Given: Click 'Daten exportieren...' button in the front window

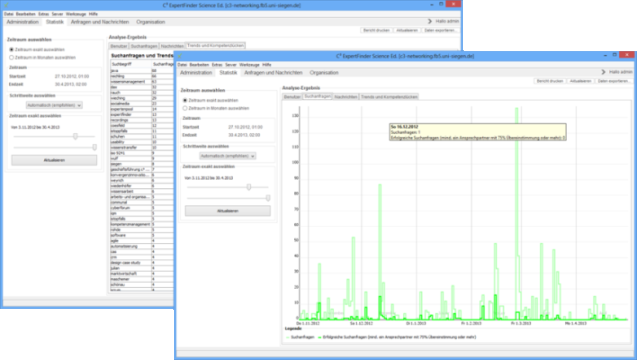Looking at the screenshot, I should (613, 81).
